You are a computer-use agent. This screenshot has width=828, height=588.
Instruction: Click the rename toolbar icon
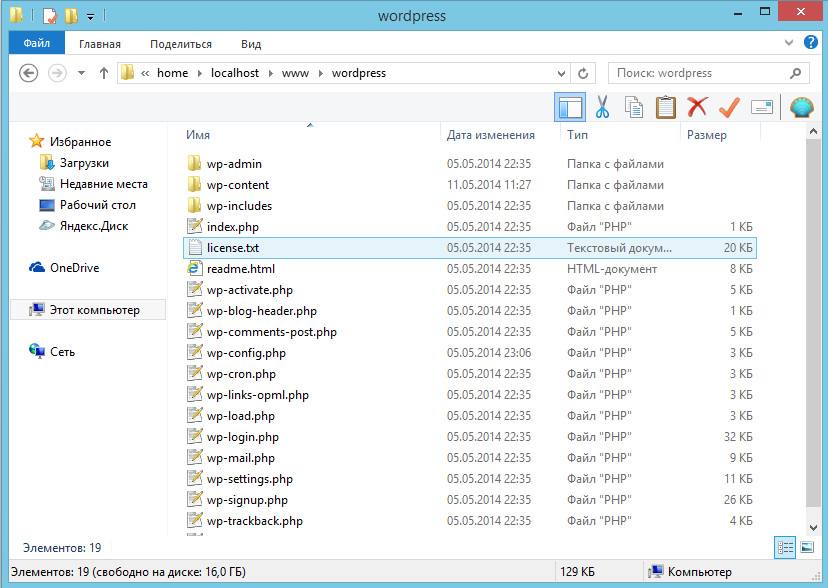click(x=761, y=108)
